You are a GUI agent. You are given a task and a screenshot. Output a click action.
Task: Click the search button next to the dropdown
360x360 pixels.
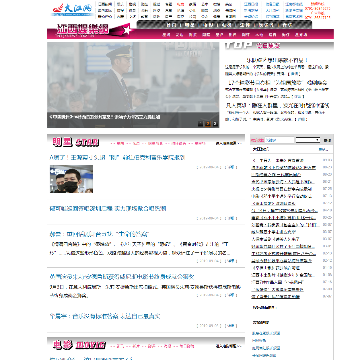(327, 140)
